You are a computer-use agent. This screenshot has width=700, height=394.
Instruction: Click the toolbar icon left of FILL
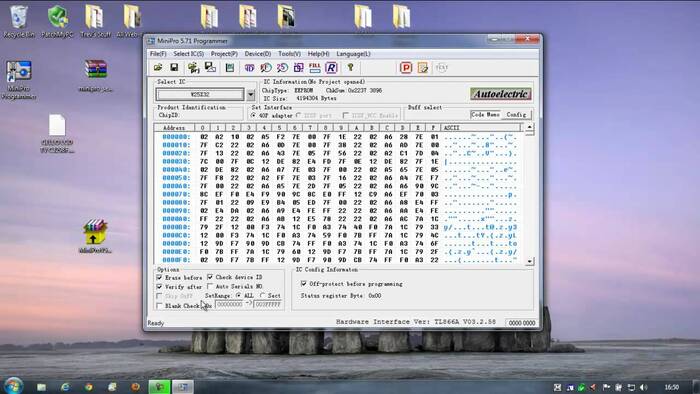point(298,67)
